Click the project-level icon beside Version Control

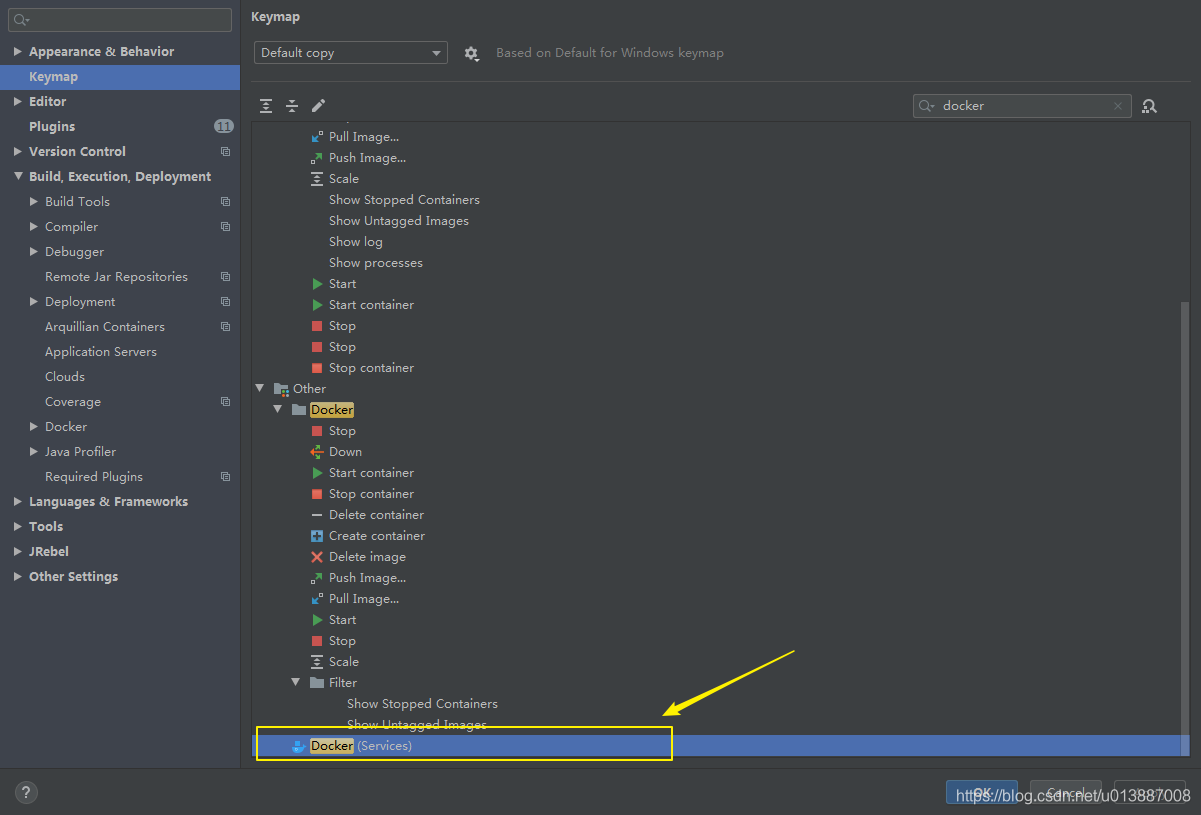tap(225, 152)
